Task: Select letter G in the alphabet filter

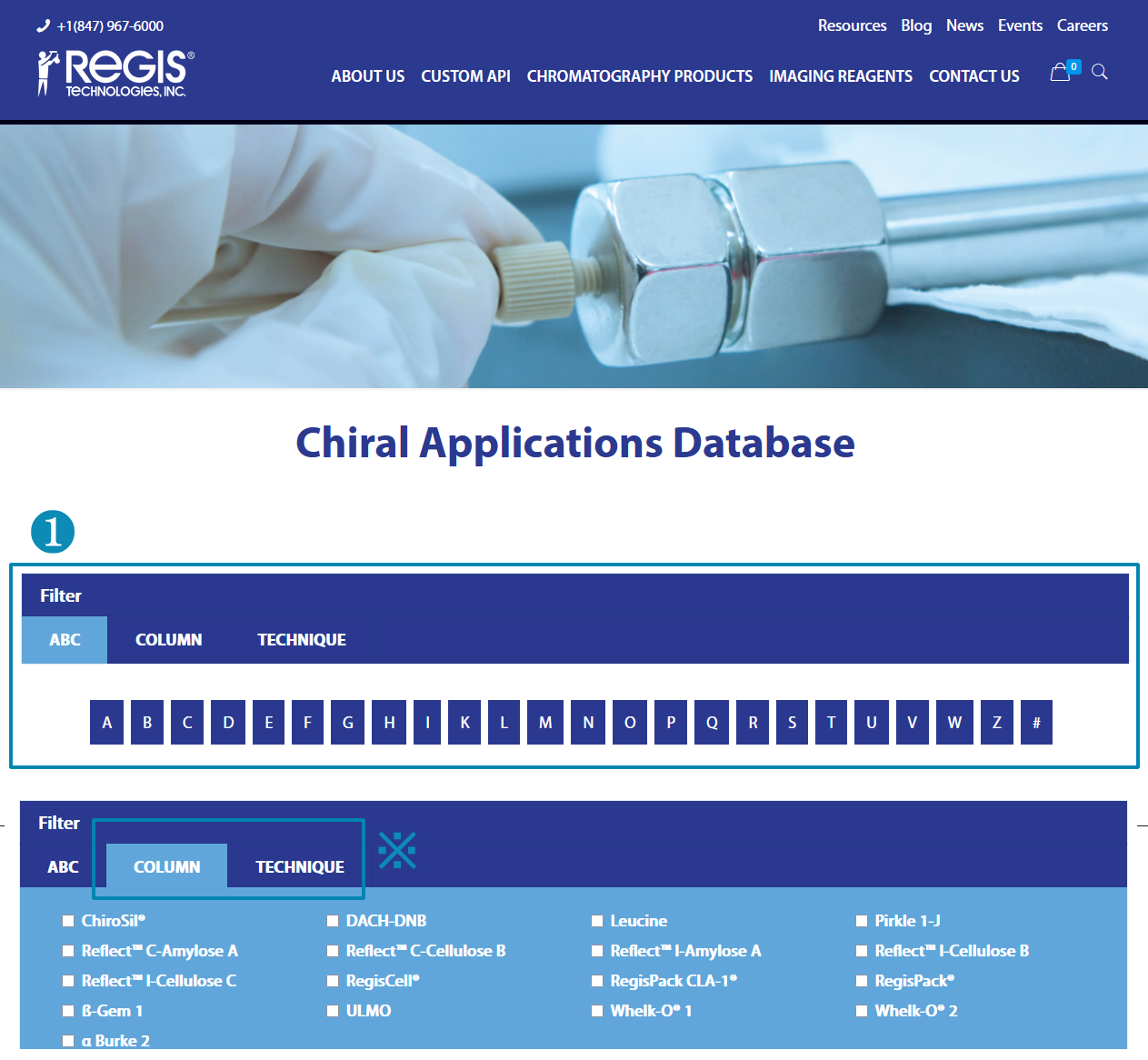Action: (348, 723)
